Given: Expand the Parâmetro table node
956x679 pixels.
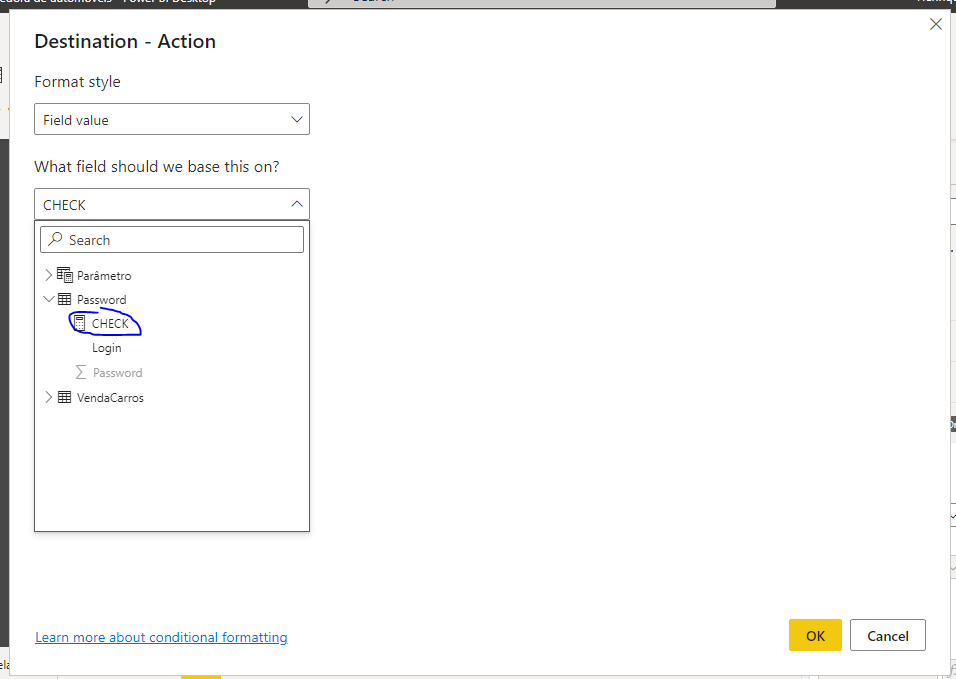Looking at the screenshot, I should pos(49,275).
